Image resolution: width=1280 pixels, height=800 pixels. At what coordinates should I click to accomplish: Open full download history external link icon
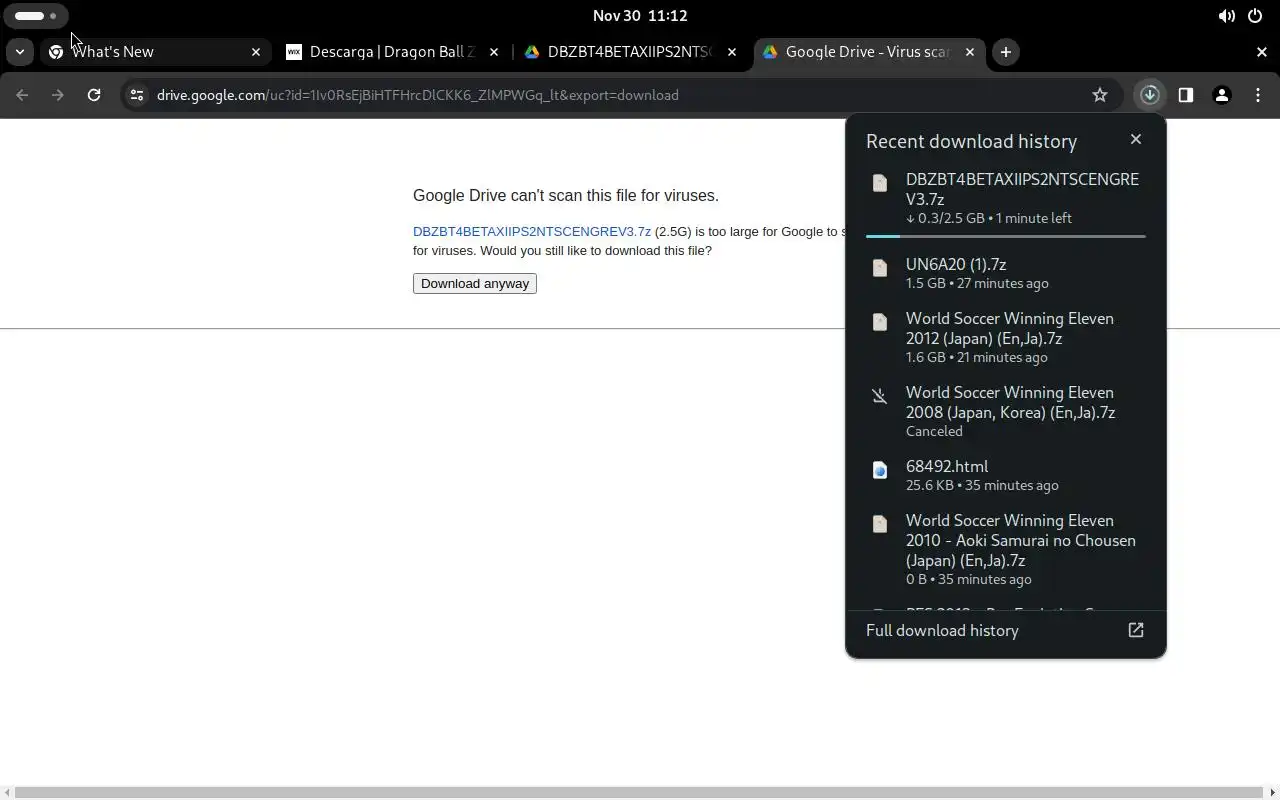[x=1136, y=630]
